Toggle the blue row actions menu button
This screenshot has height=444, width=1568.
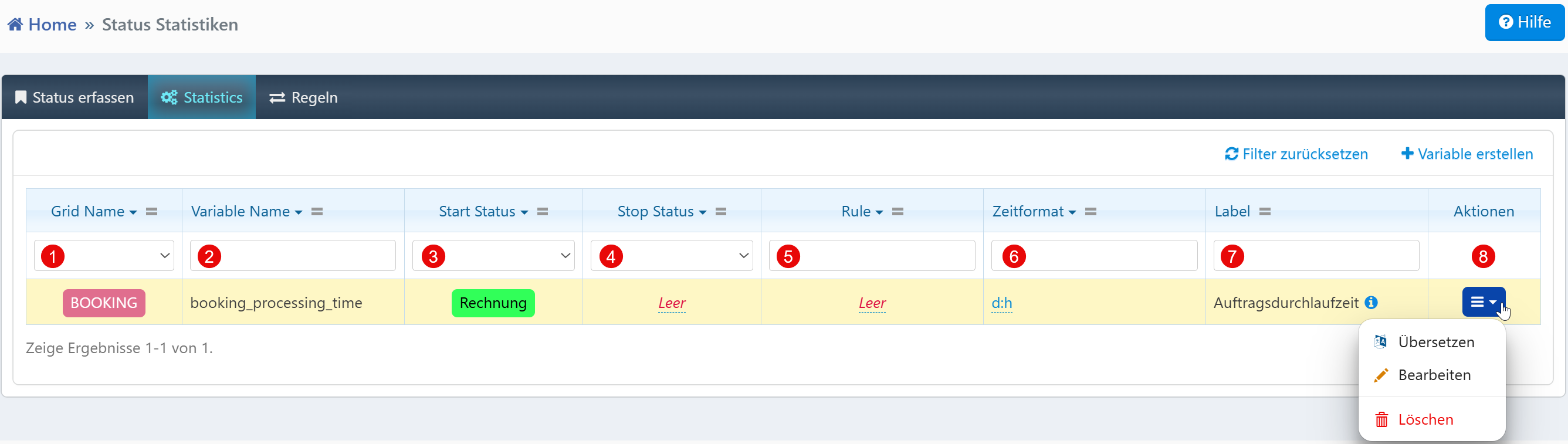[1484, 302]
